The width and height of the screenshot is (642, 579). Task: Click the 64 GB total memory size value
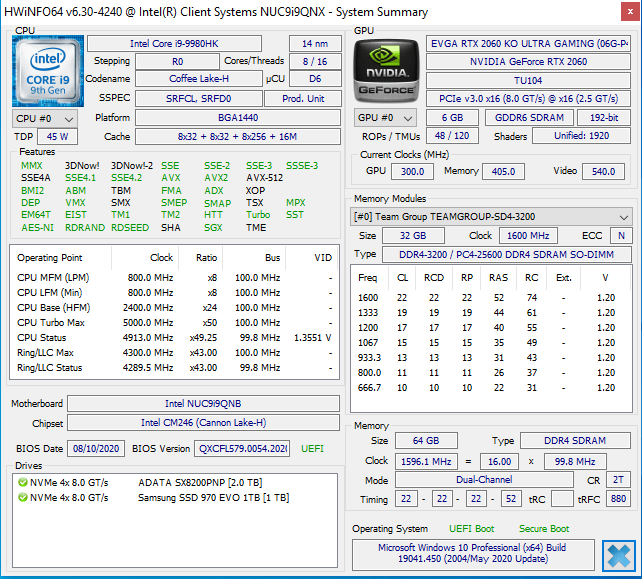426,441
